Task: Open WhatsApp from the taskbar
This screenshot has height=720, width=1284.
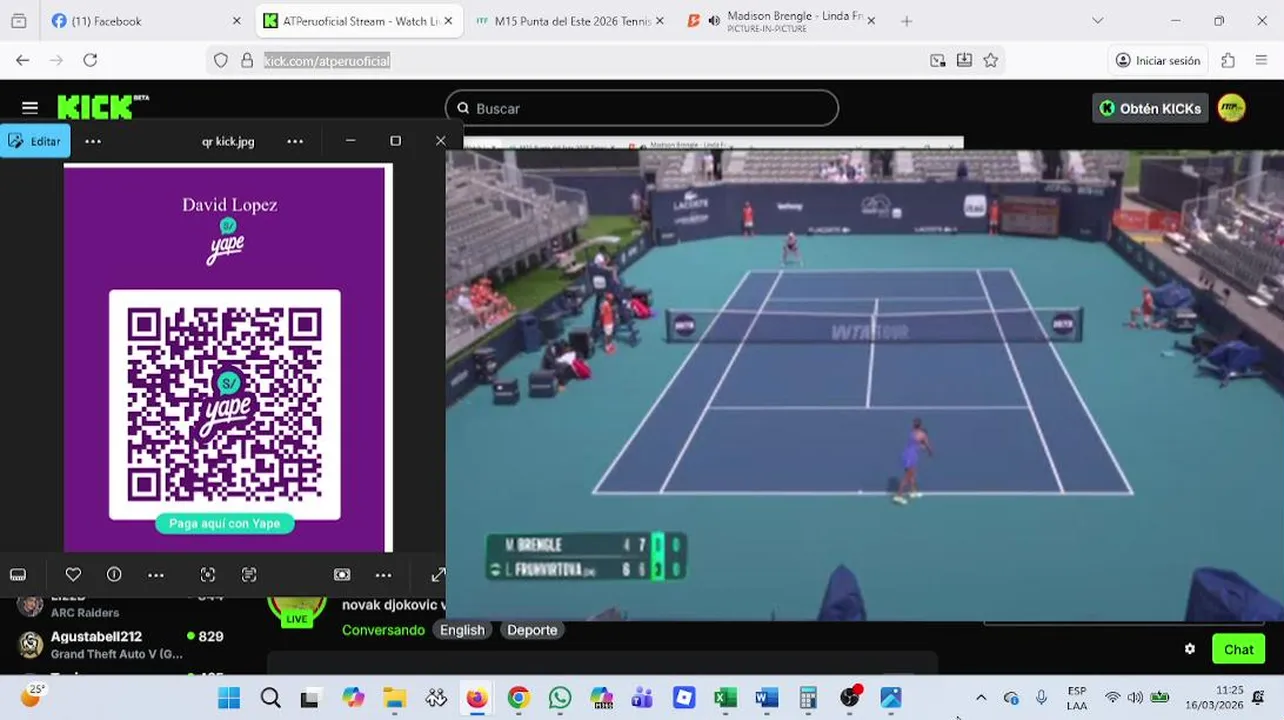Action: (x=560, y=698)
